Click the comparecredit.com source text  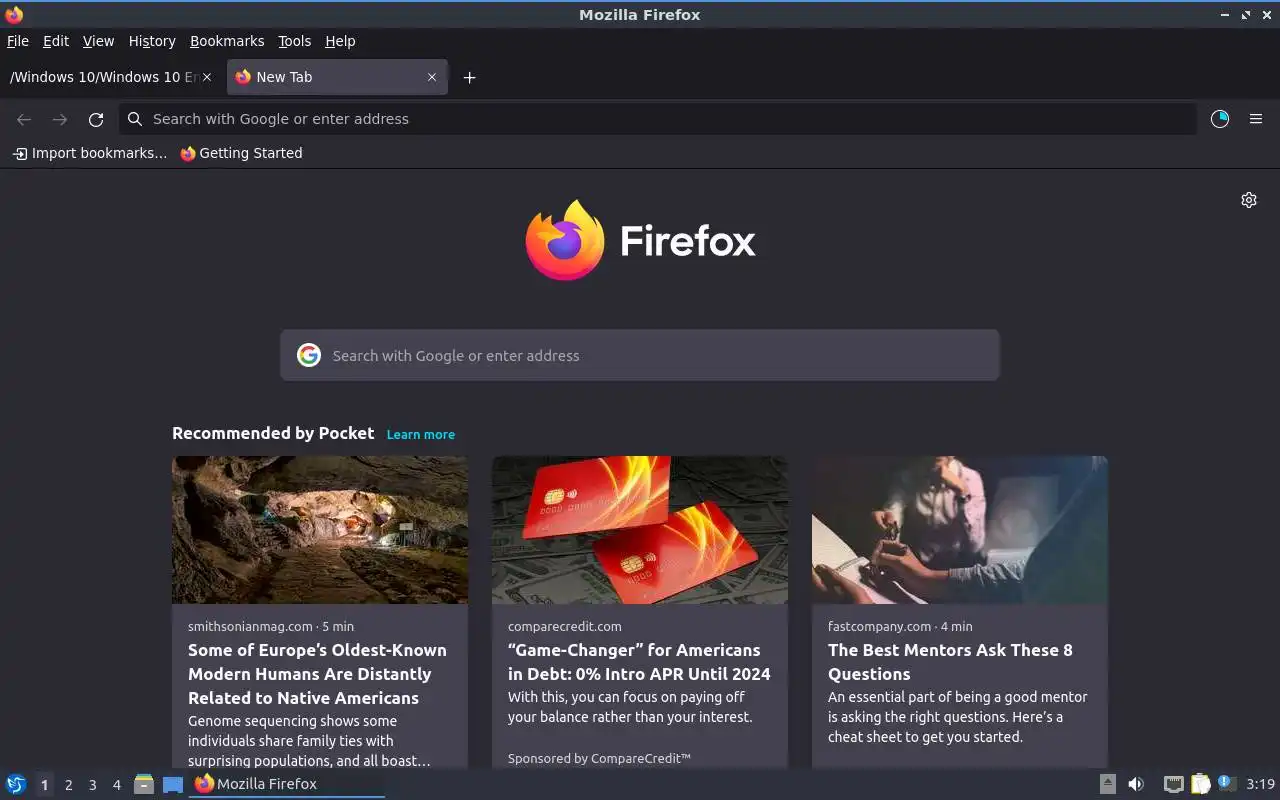click(x=564, y=626)
